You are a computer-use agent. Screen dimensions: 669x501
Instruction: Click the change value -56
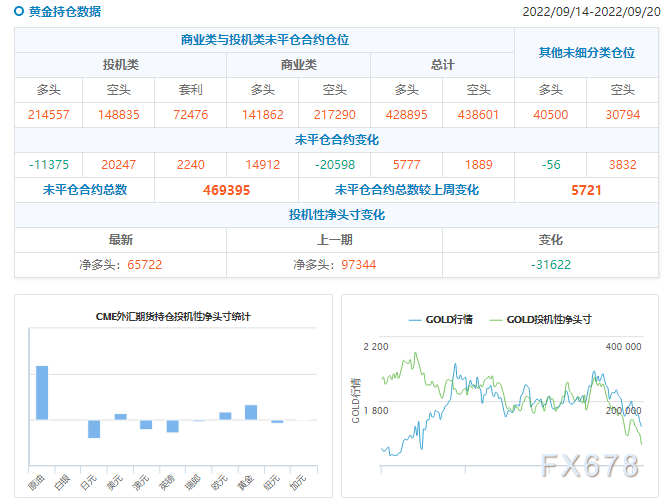550,165
